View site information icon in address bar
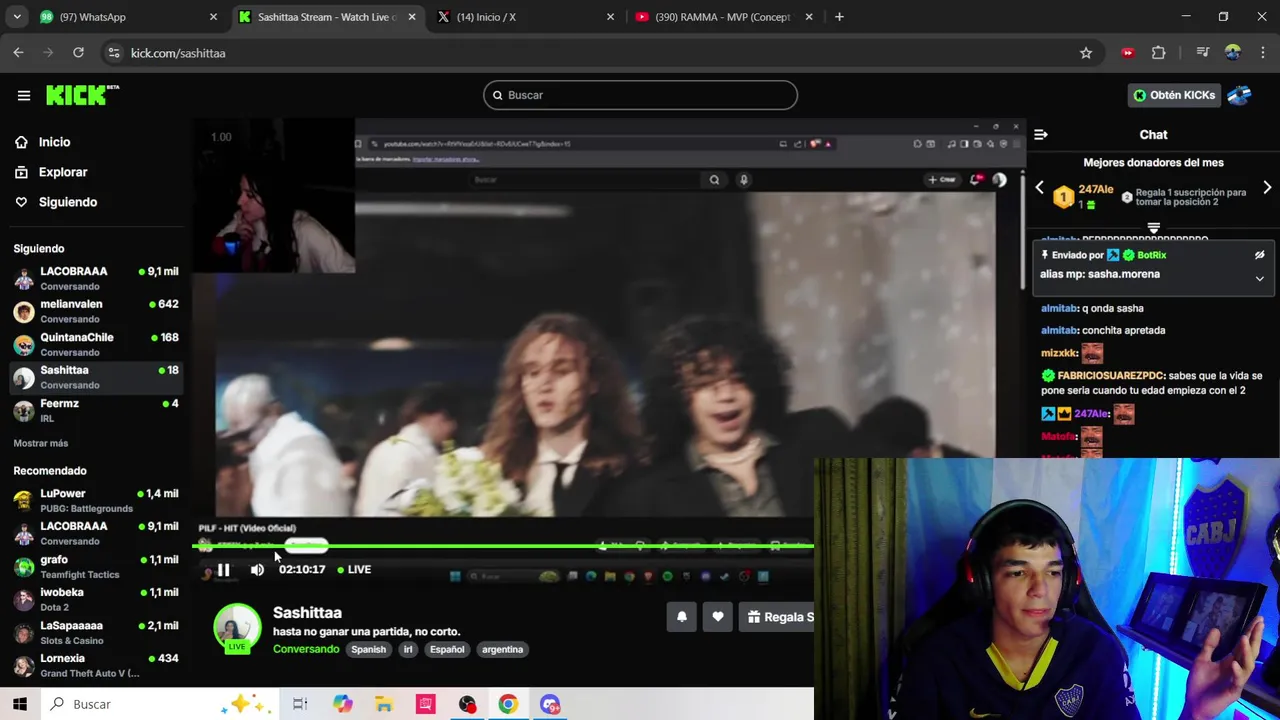 113,53
